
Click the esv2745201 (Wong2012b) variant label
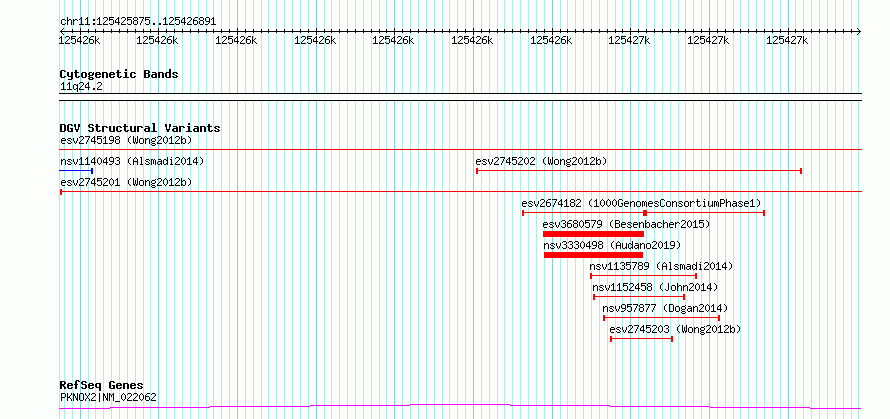click(126, 182)
